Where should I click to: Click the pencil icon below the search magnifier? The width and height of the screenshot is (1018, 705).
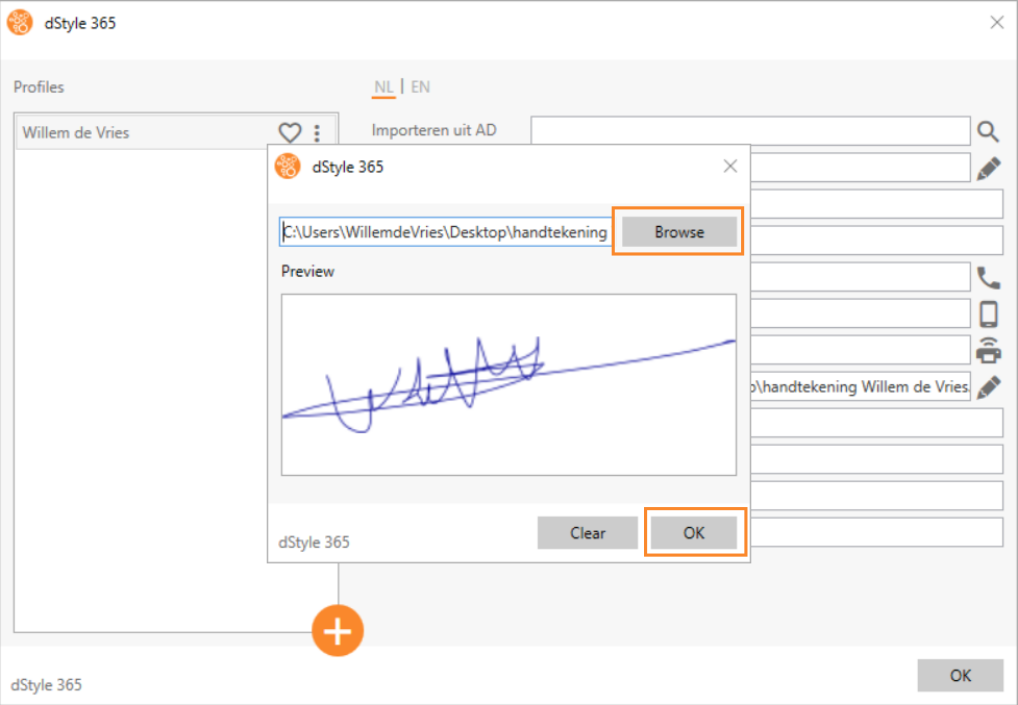pyautogui.click(x=988, y=168)
